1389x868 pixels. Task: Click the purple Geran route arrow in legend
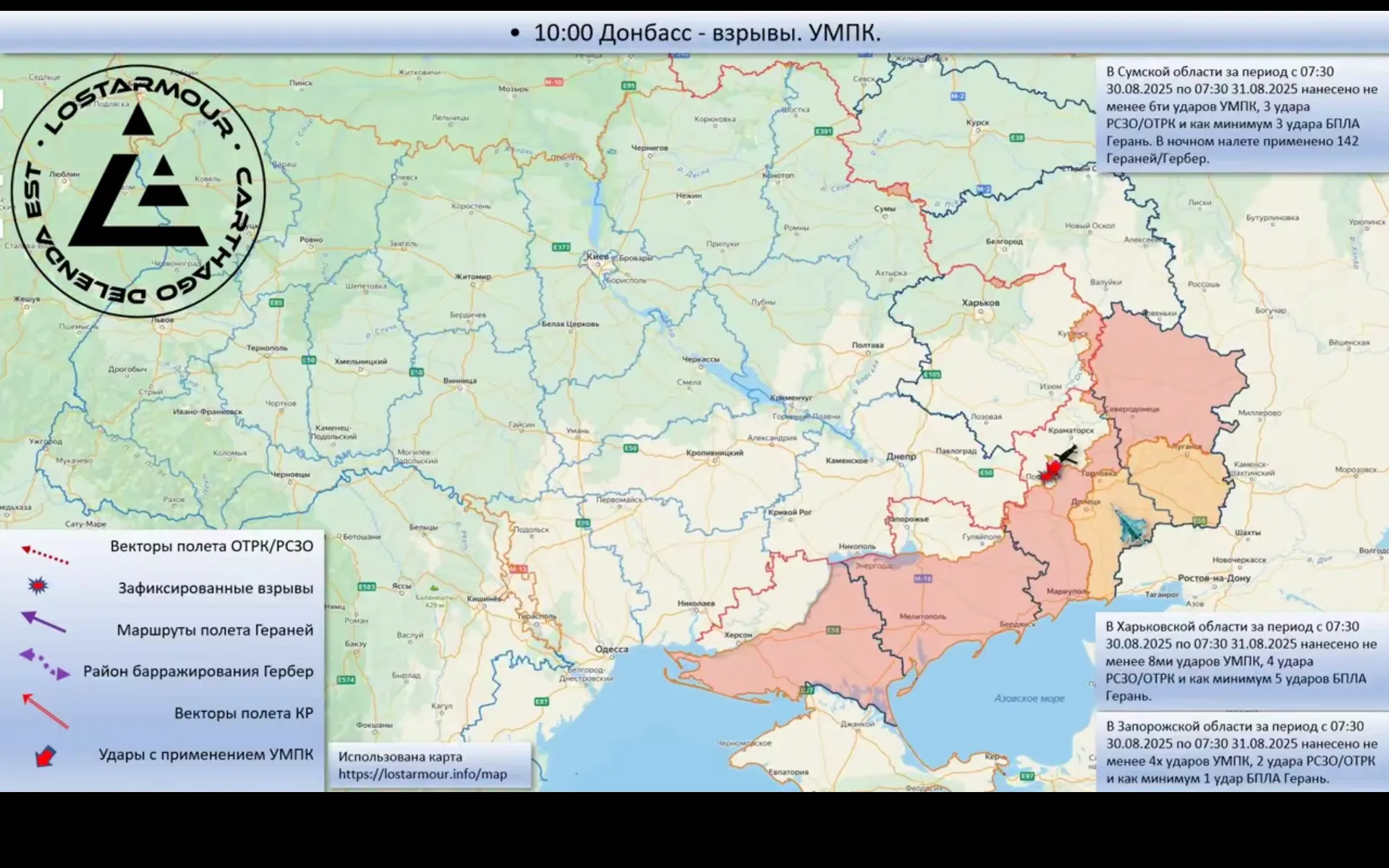43,622
